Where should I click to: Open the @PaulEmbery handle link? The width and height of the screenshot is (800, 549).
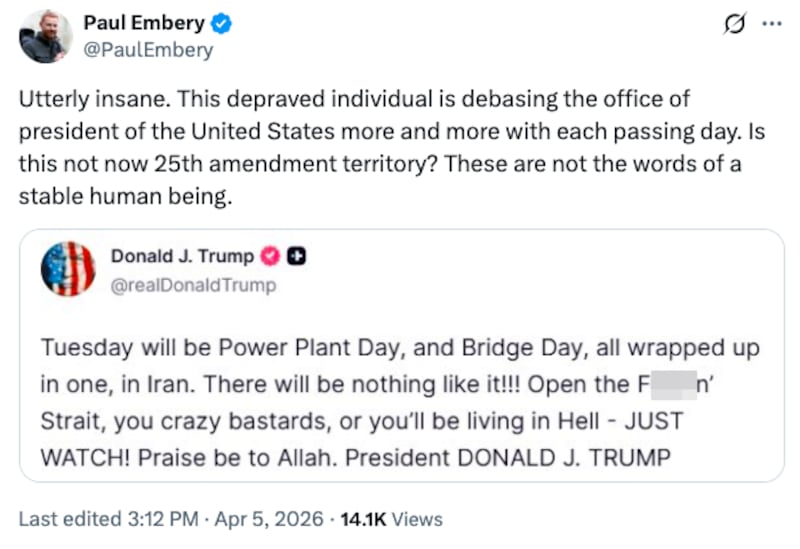[149, 49]
